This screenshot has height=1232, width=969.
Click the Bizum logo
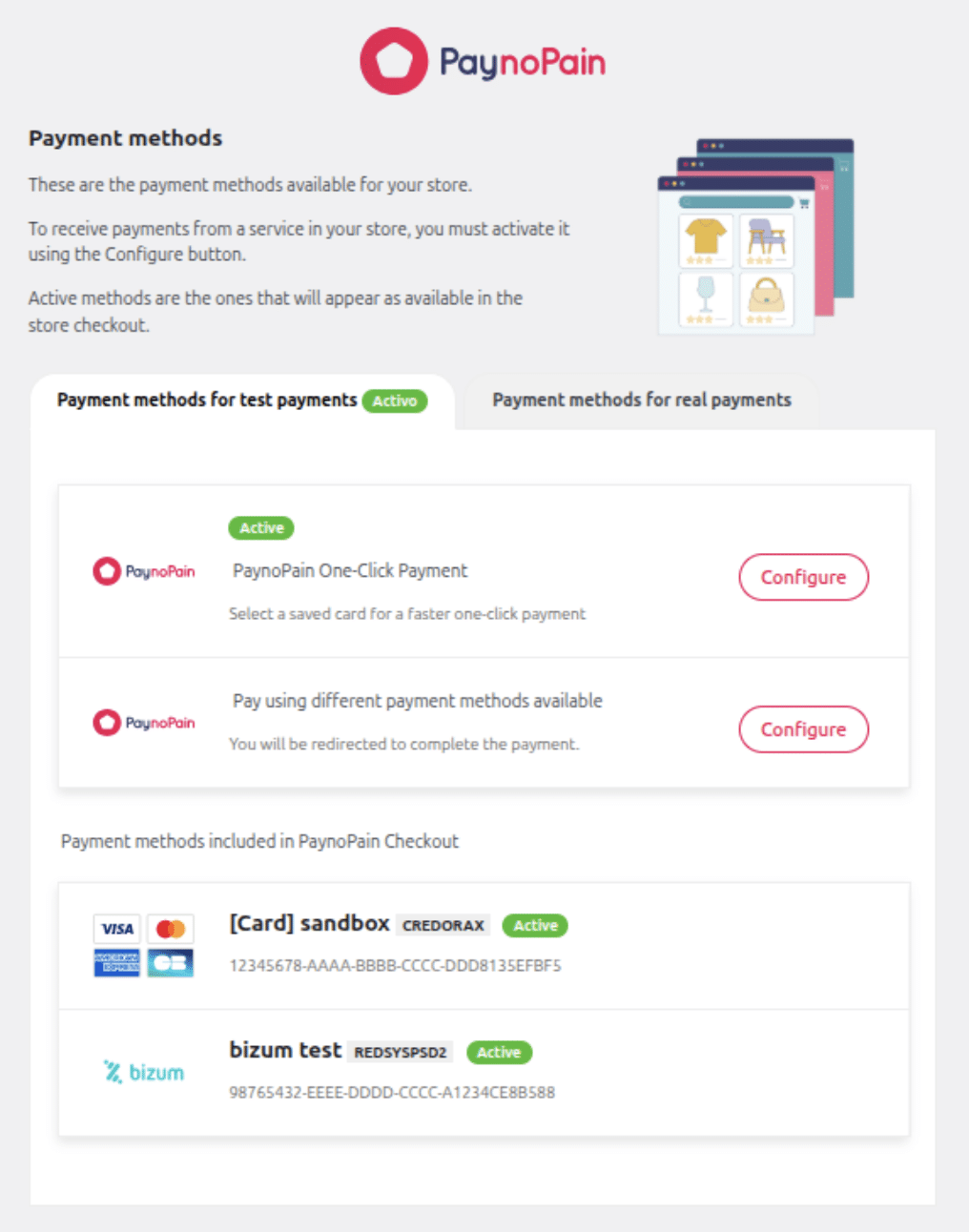coord(144,1072)
